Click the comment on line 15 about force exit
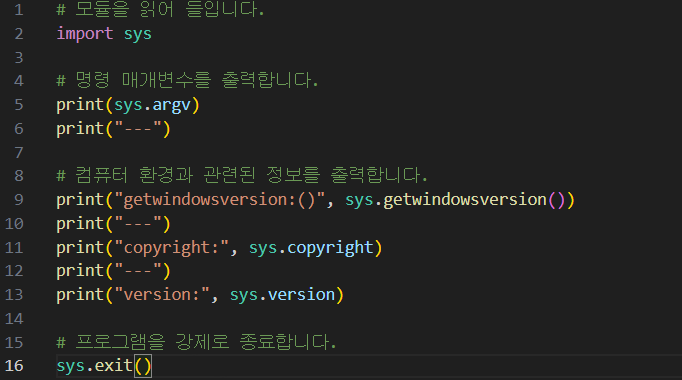The width and height of the screenshot is (682, 380). (197, 342)
